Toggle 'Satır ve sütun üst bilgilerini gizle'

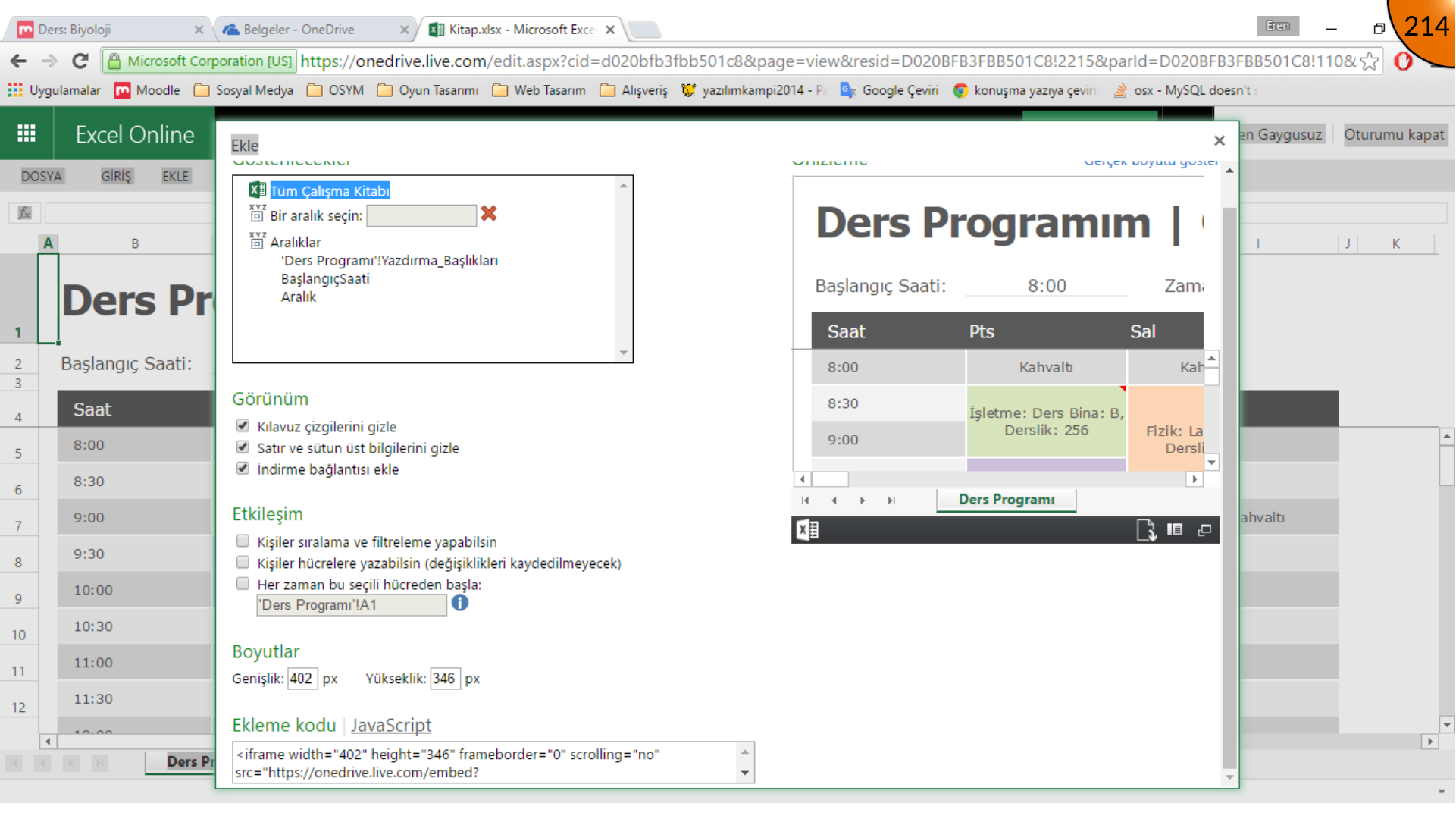(x=243, y=447)
